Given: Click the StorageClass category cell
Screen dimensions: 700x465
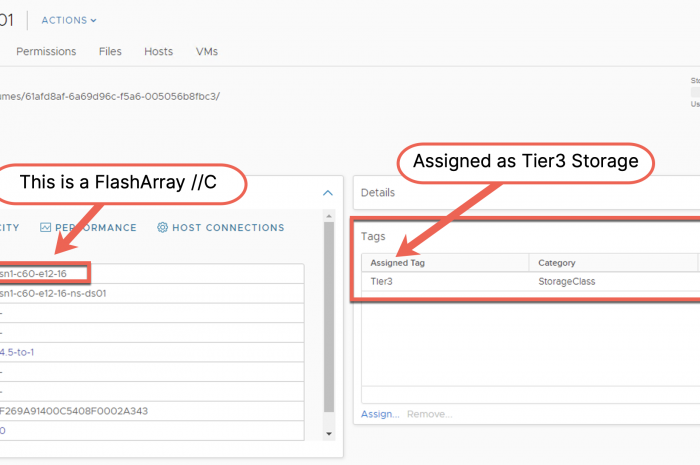Looking at the screenshot, I should (566, 282).
